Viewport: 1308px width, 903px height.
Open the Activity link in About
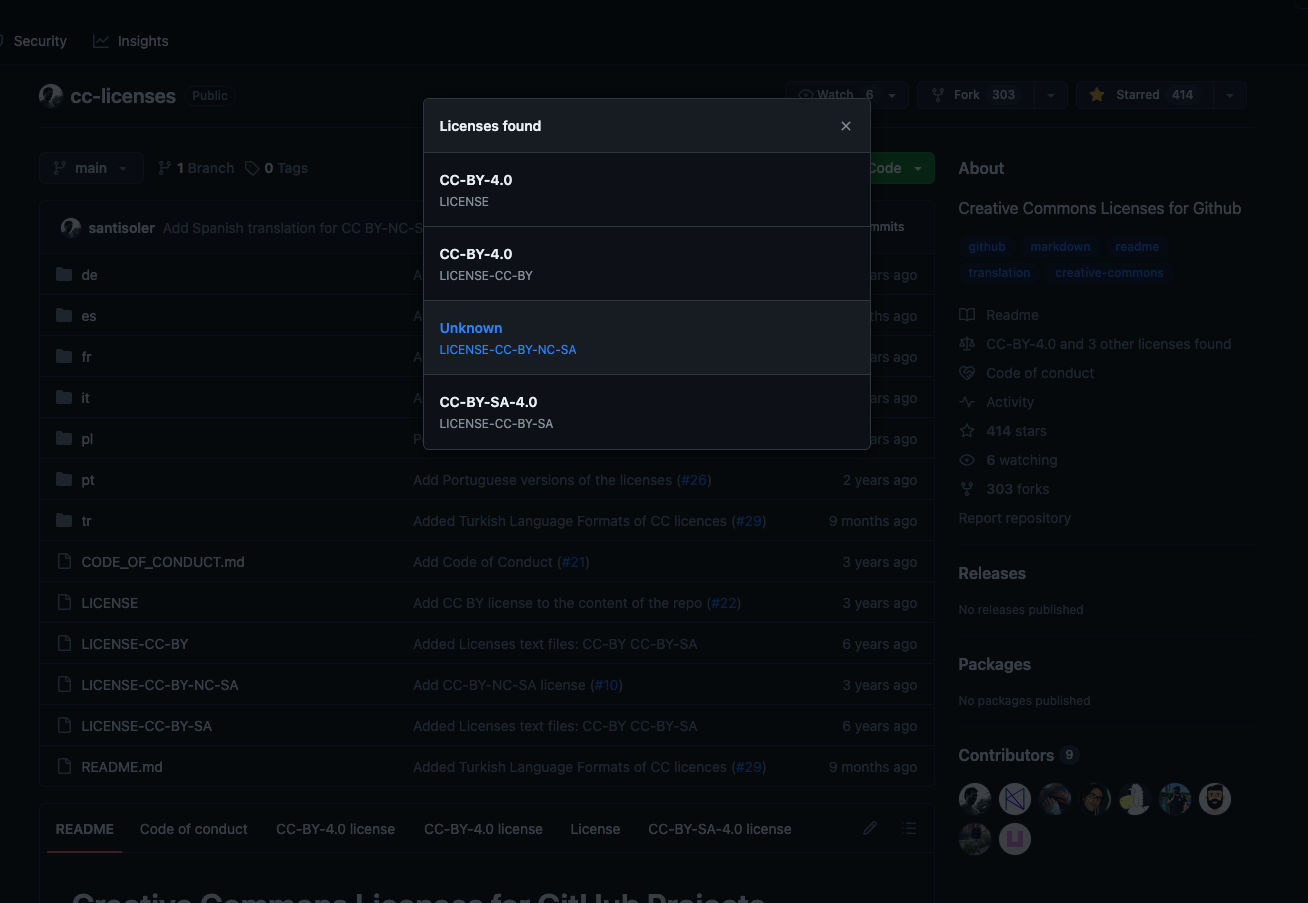1009,402
